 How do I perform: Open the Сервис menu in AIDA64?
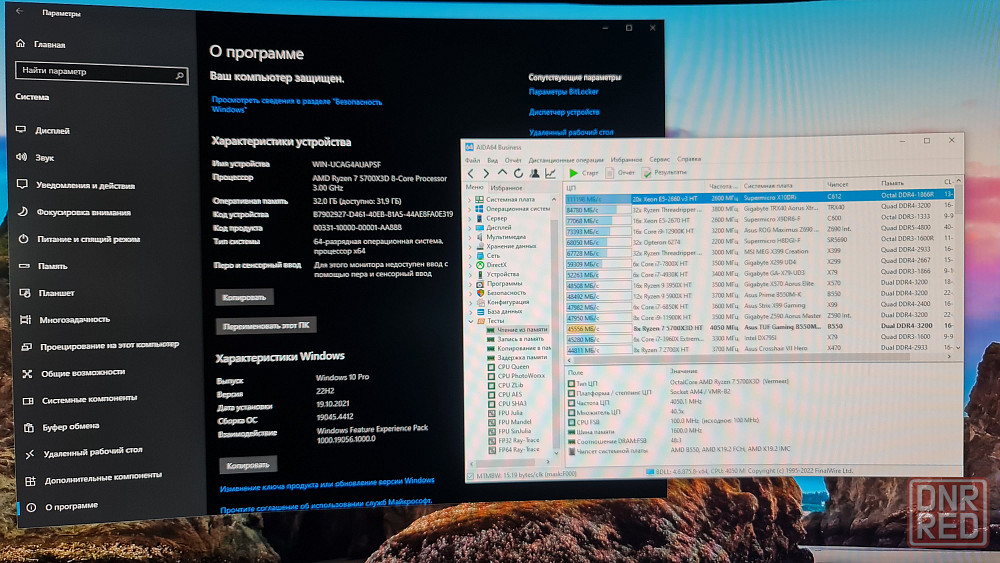[x=659, y=159]
